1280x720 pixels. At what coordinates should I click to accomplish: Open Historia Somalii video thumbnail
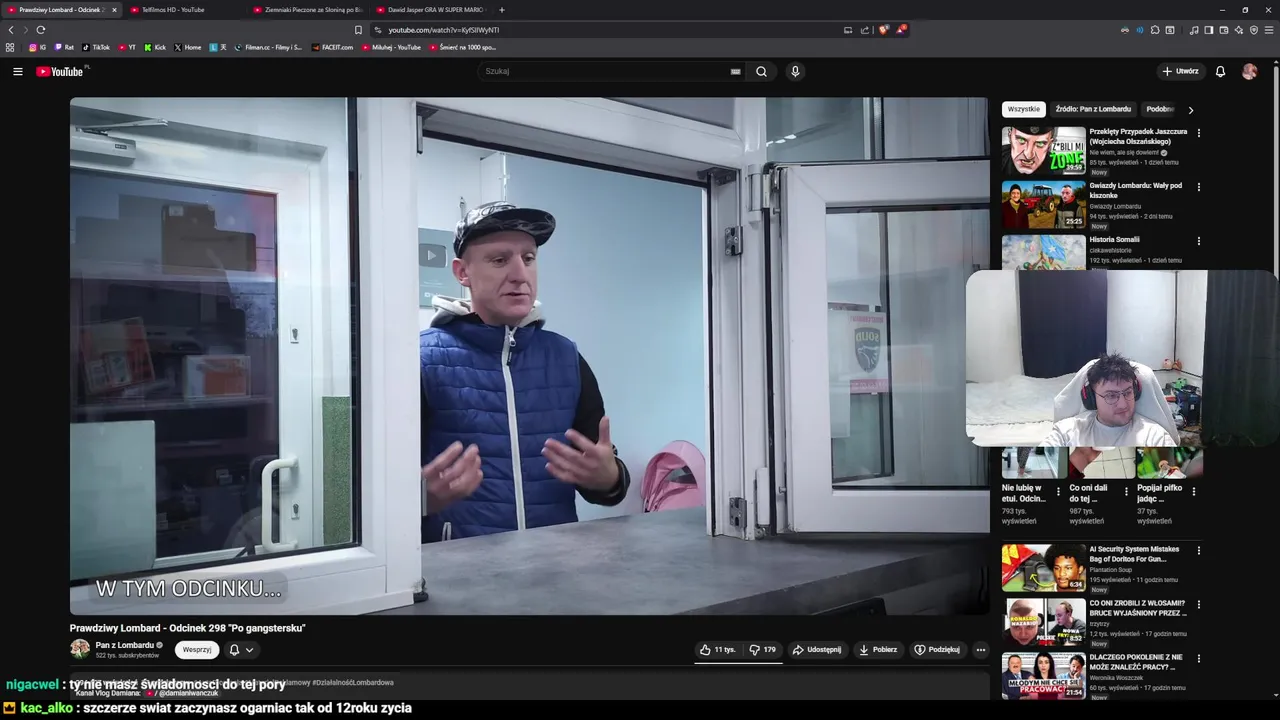[1043, 252]
